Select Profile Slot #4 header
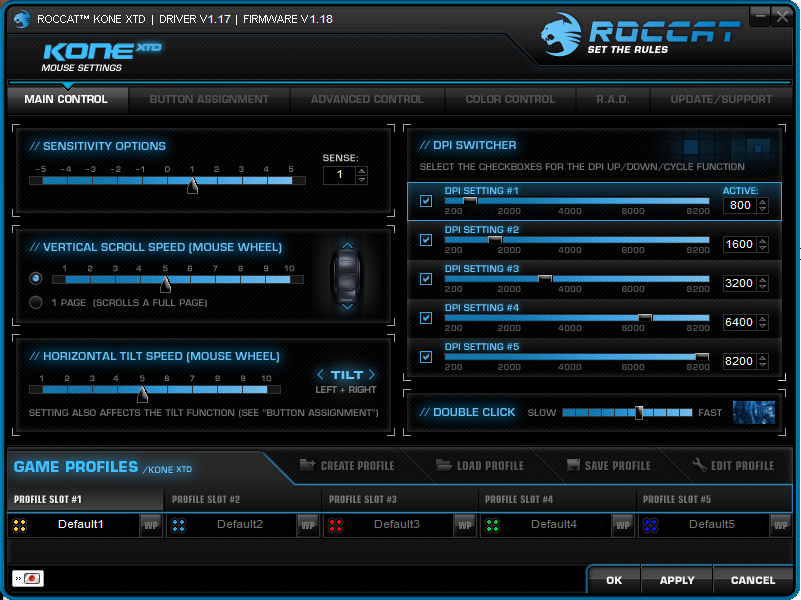801x600 pixels. [557, 499]
